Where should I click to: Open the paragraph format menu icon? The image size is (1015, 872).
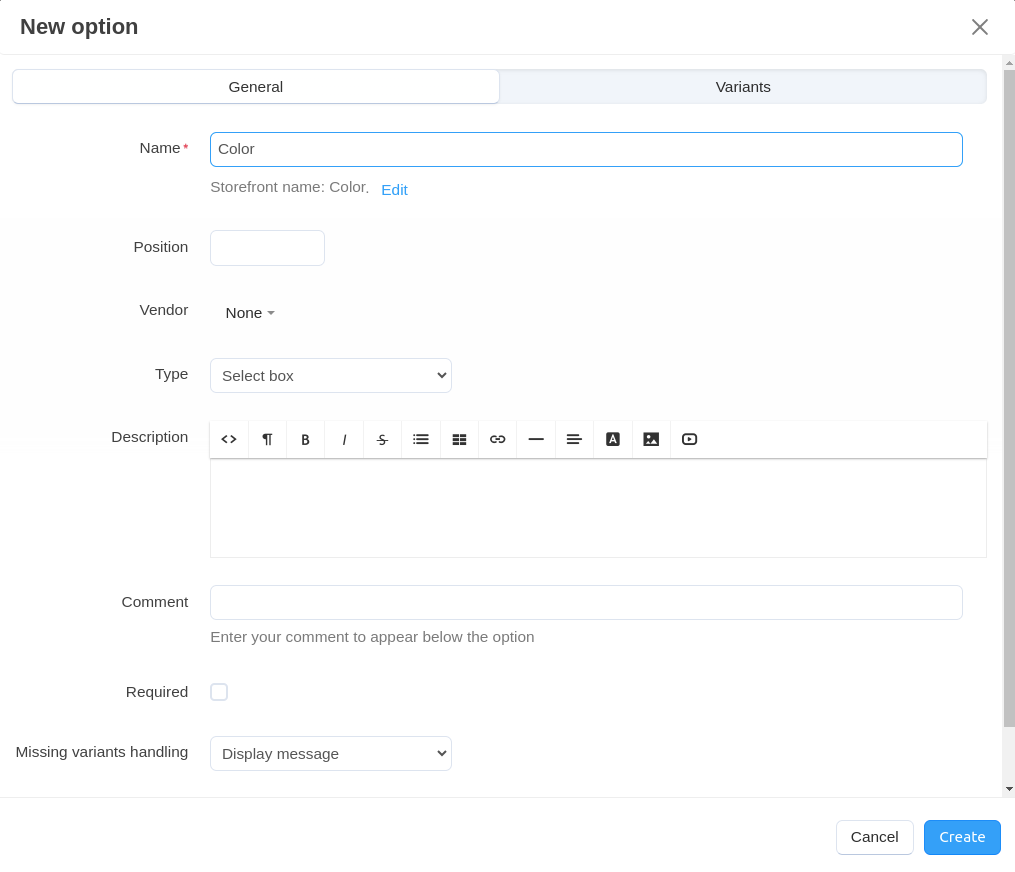tap(267, 440)
